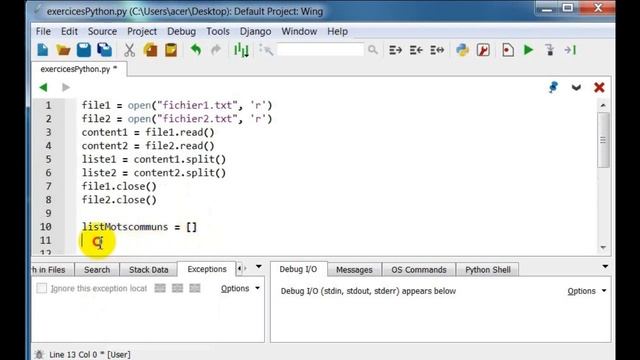640x360 pixels.
Task: Open the Project menu
Action: tap(142, 31)
